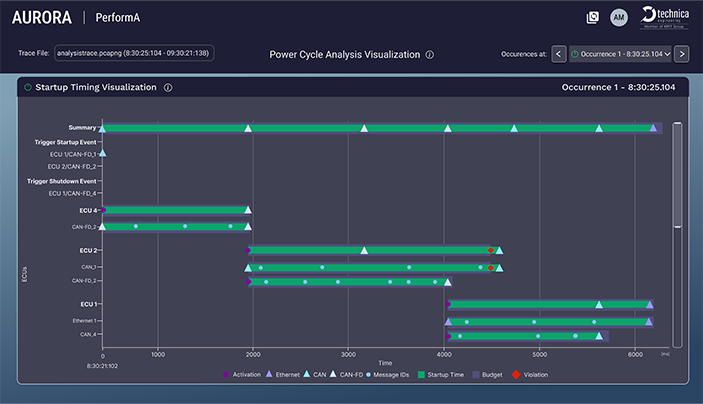703x404 pixels.
Task: Click the Budget legend swatch
Action: point(475,374)
